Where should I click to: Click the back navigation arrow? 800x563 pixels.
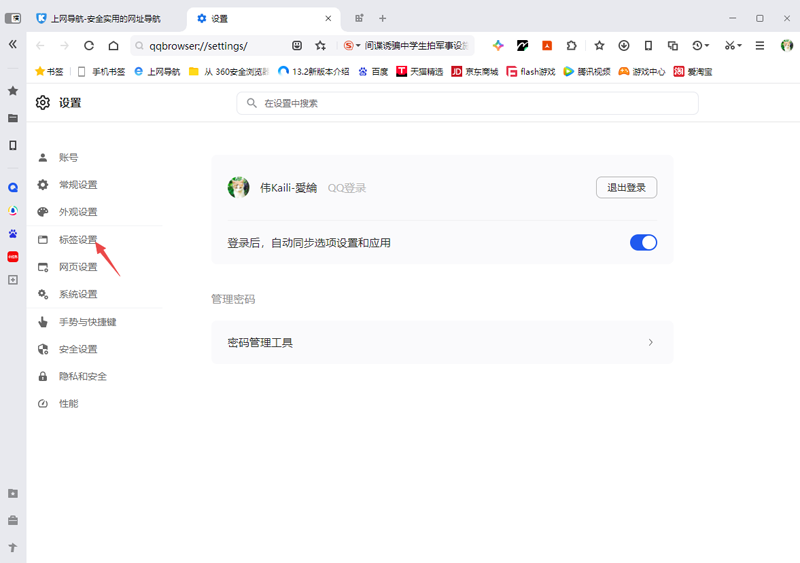pos(40,46)
